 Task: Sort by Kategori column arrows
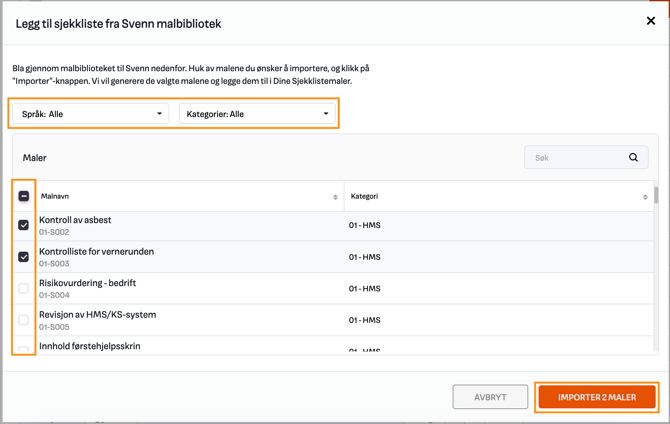coord(645,197)
